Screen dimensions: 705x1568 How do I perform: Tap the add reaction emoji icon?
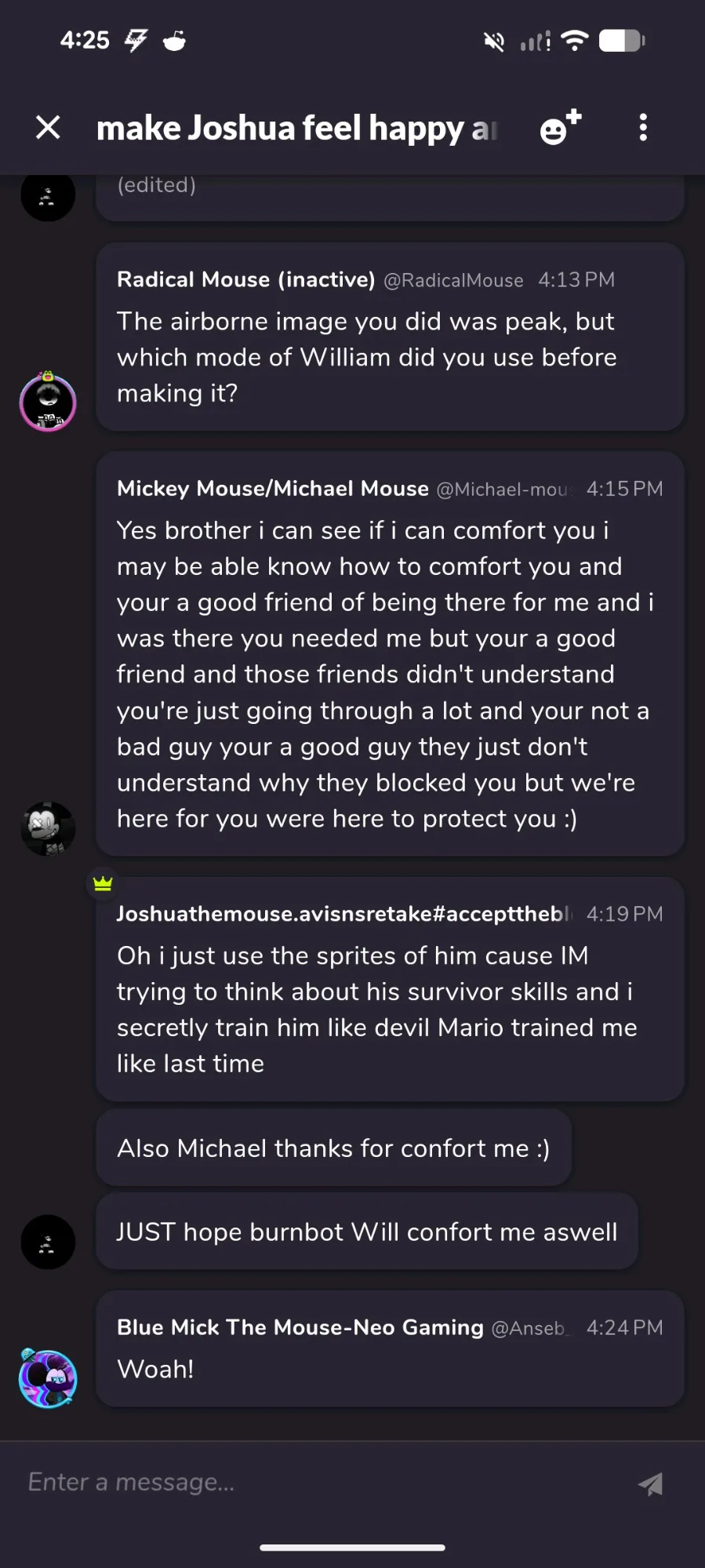[x=560, y=127]
